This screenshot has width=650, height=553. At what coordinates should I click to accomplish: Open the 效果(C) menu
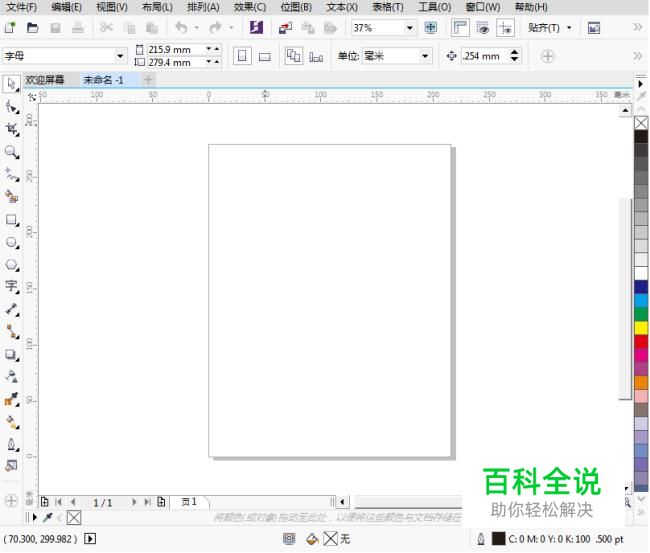[x=250, y=7]
